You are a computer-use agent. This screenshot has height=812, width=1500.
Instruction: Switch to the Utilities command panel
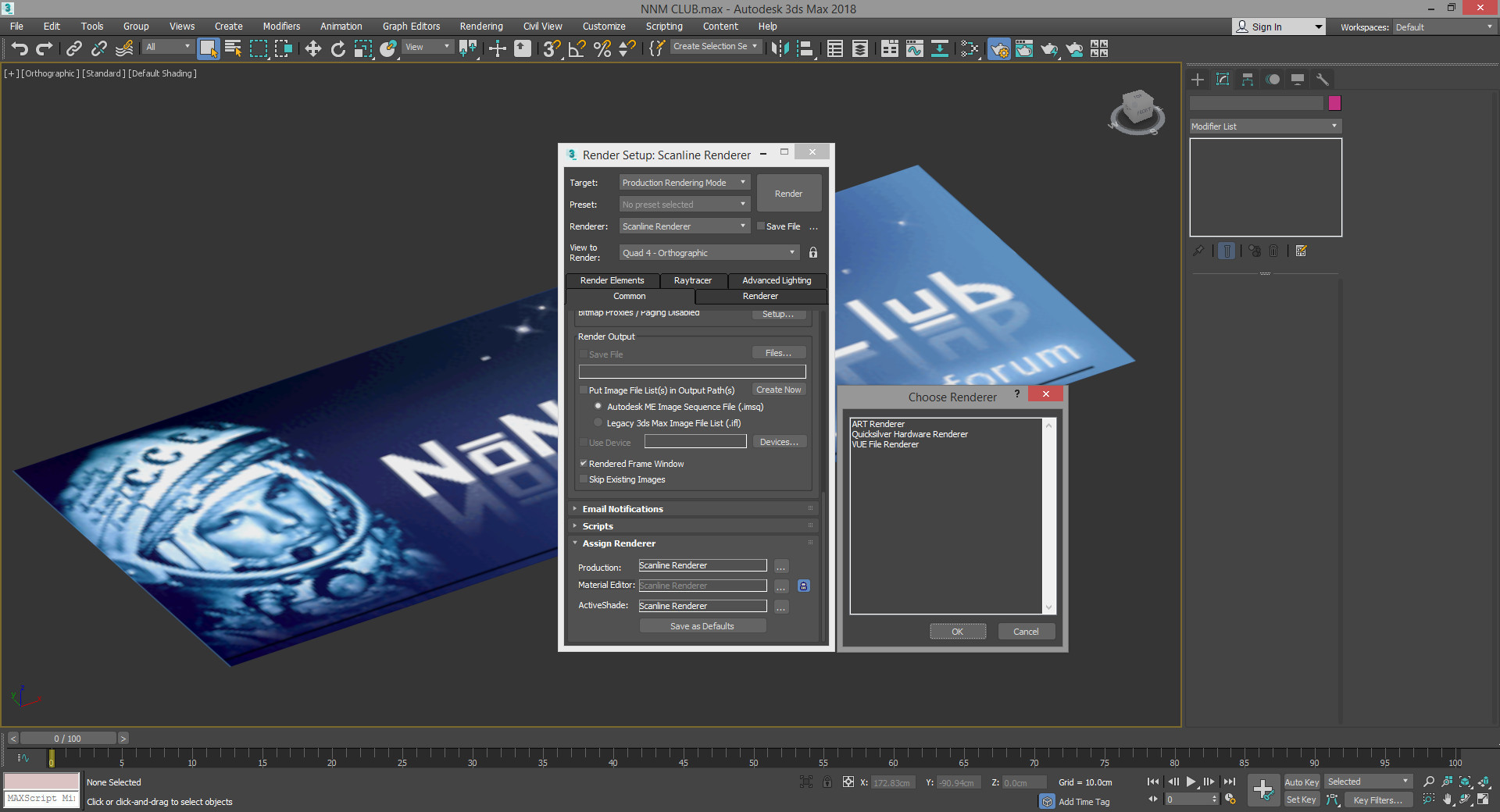[1323, 80]
